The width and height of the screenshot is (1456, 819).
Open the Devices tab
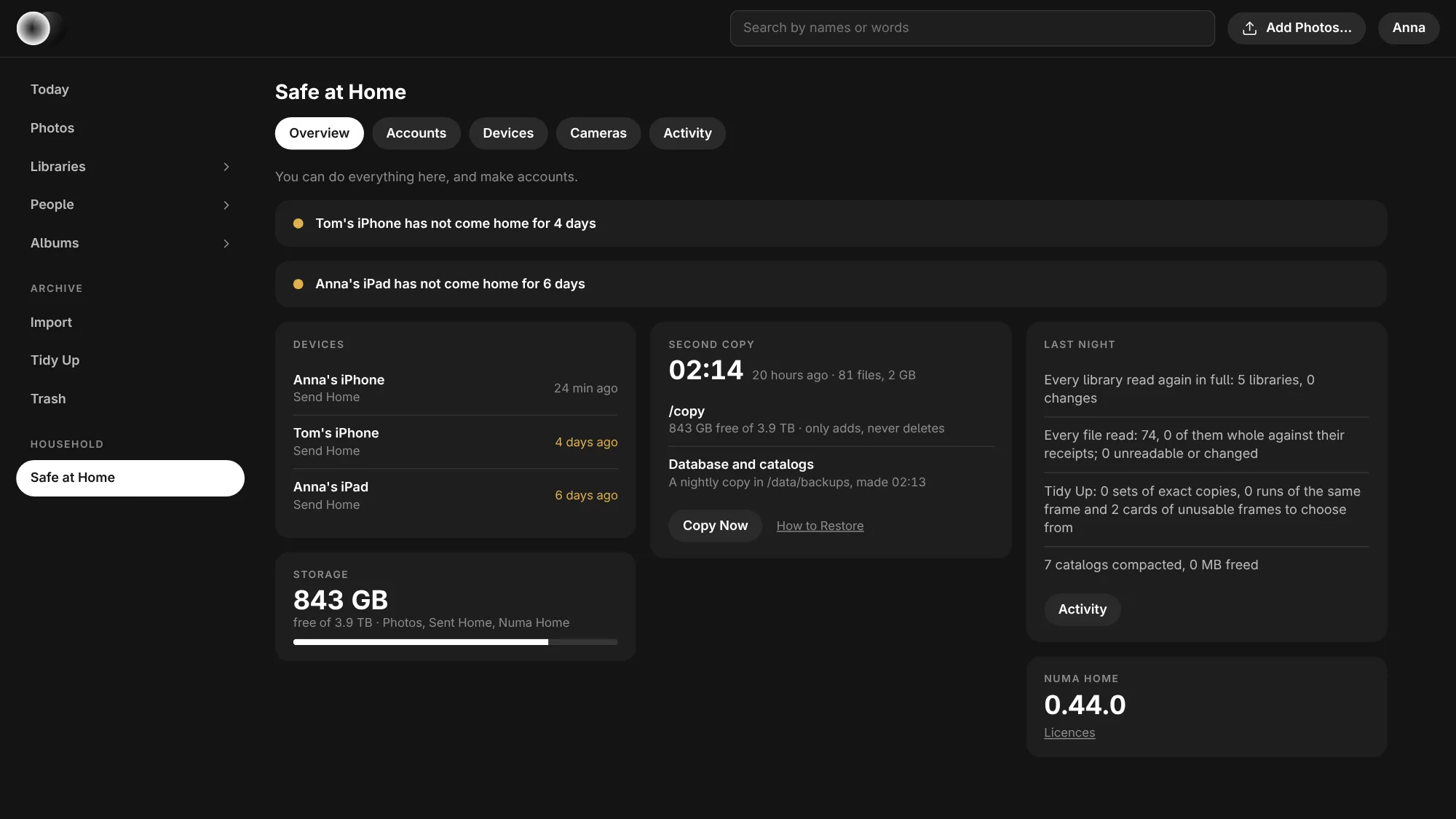508,133
